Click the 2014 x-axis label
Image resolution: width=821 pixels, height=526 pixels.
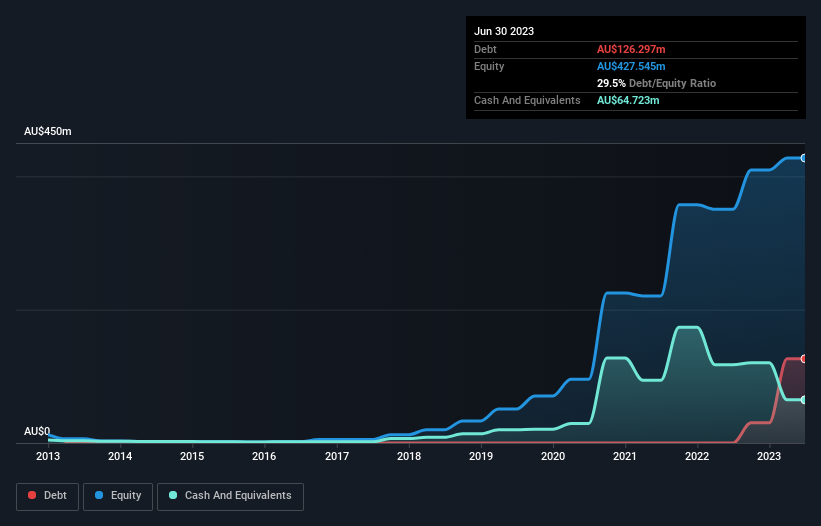(120, 456)
